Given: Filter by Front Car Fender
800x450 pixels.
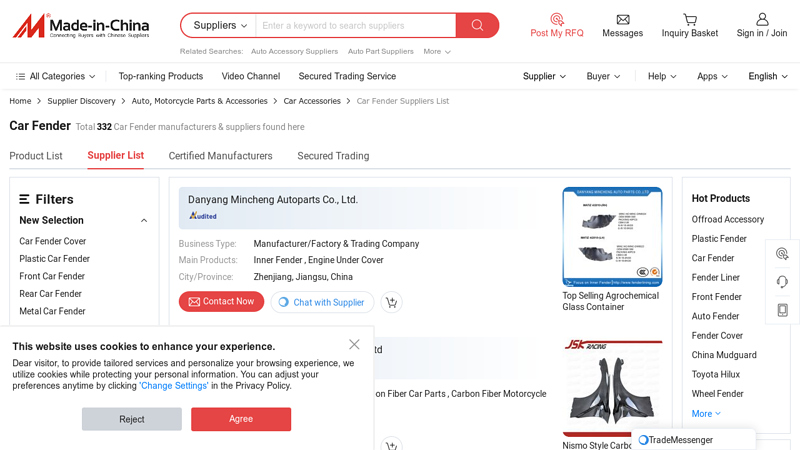Looking at the screenshot, I should [52, 276].
